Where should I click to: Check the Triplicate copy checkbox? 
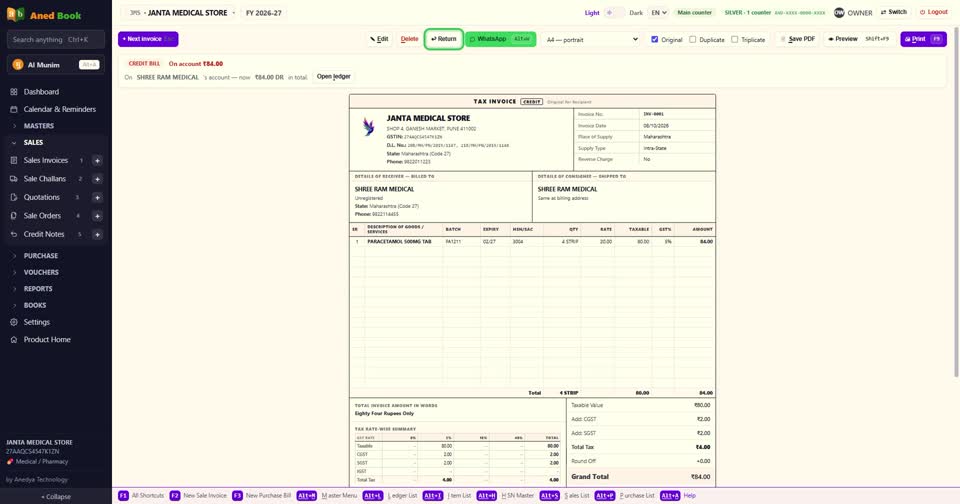734,39
